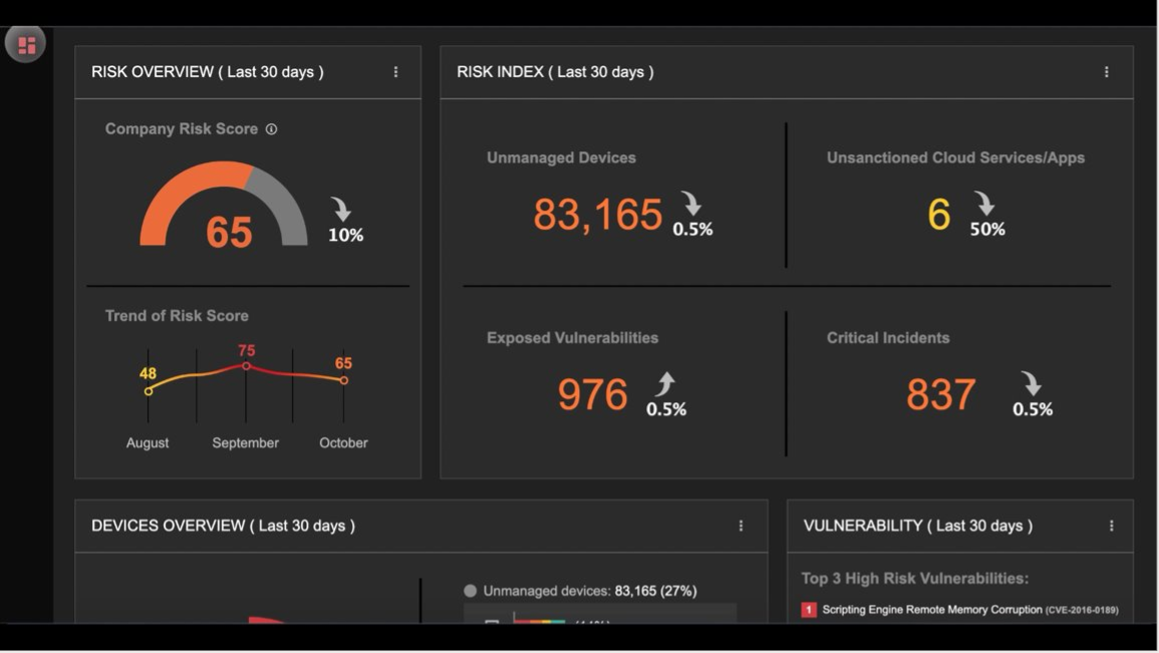Open Vulnerability panel three-dot menu
The height and width of the screenshot is (653, 1159).
1111,526
